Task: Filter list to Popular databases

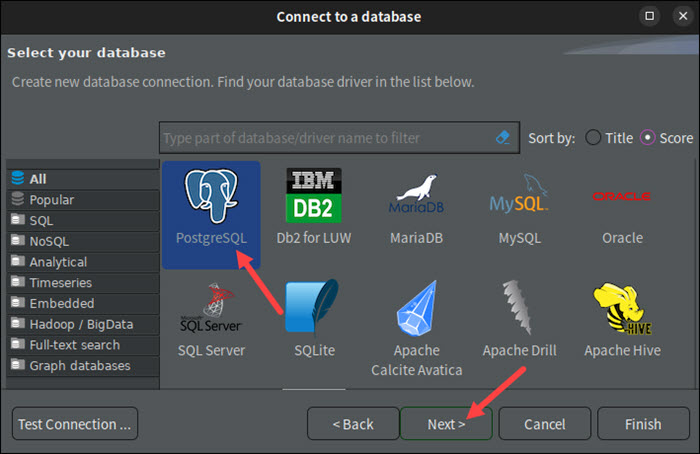Action: click(83, 200)
